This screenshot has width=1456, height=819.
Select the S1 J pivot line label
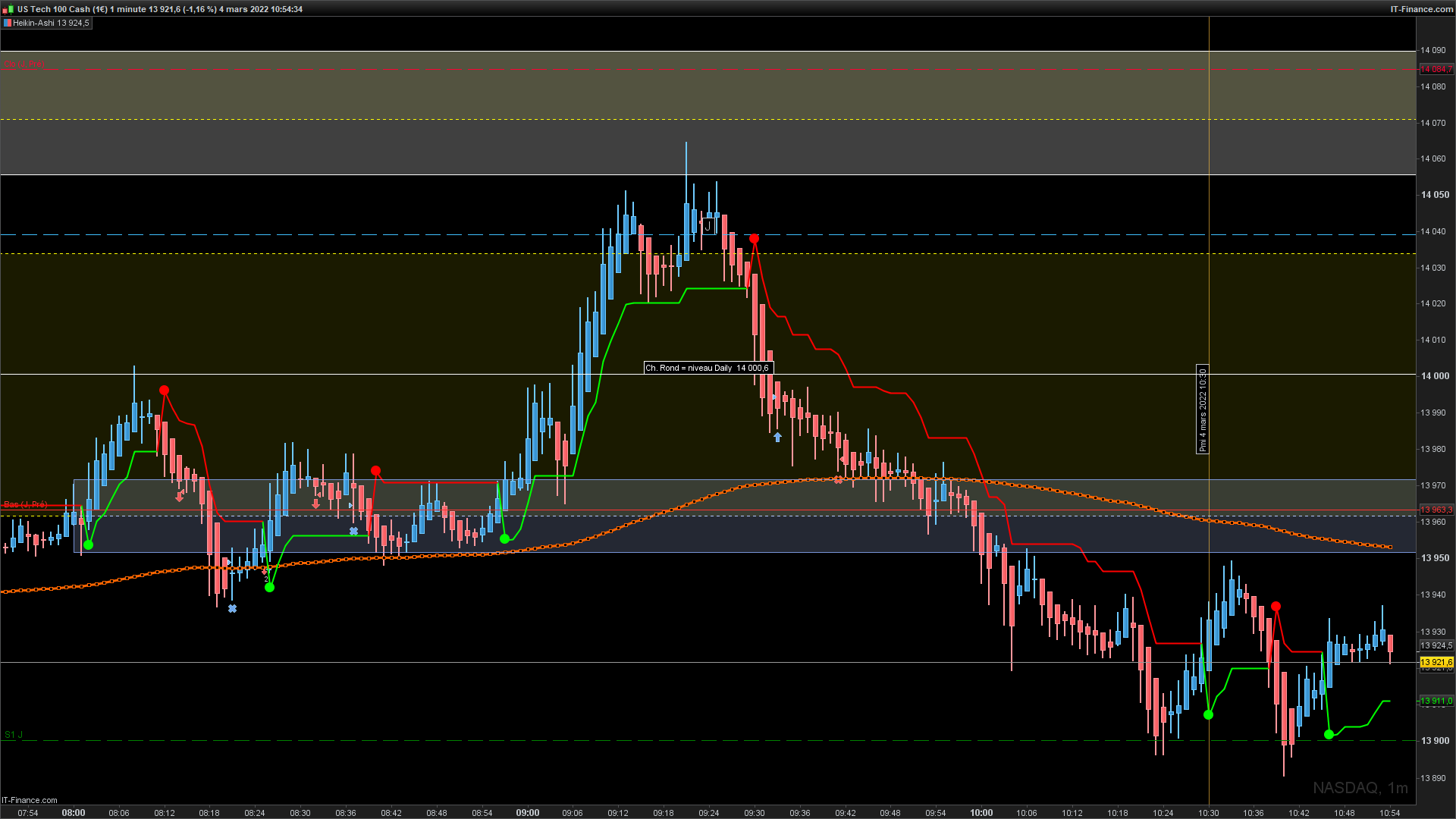(14, 735)
